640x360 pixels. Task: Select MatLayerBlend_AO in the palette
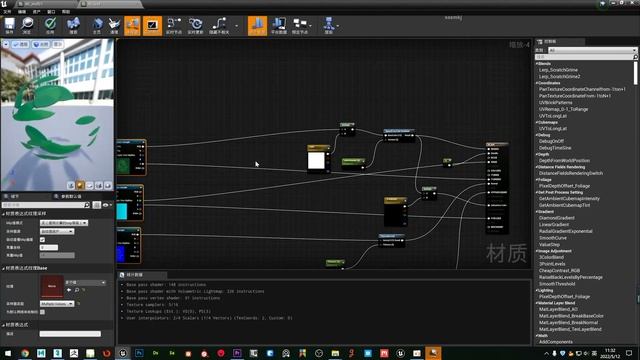[558, 309]
